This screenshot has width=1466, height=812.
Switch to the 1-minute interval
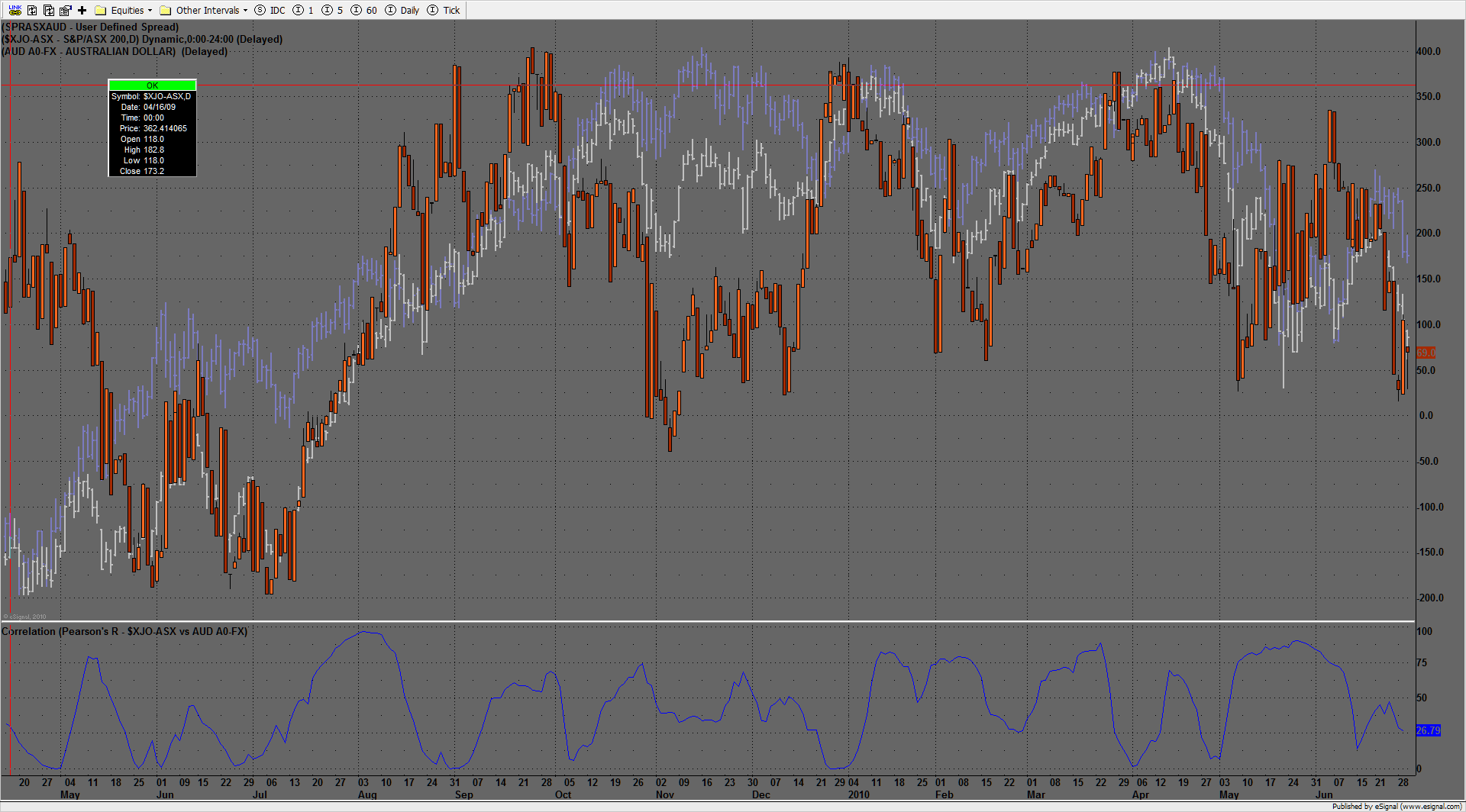tap(311, 11)
